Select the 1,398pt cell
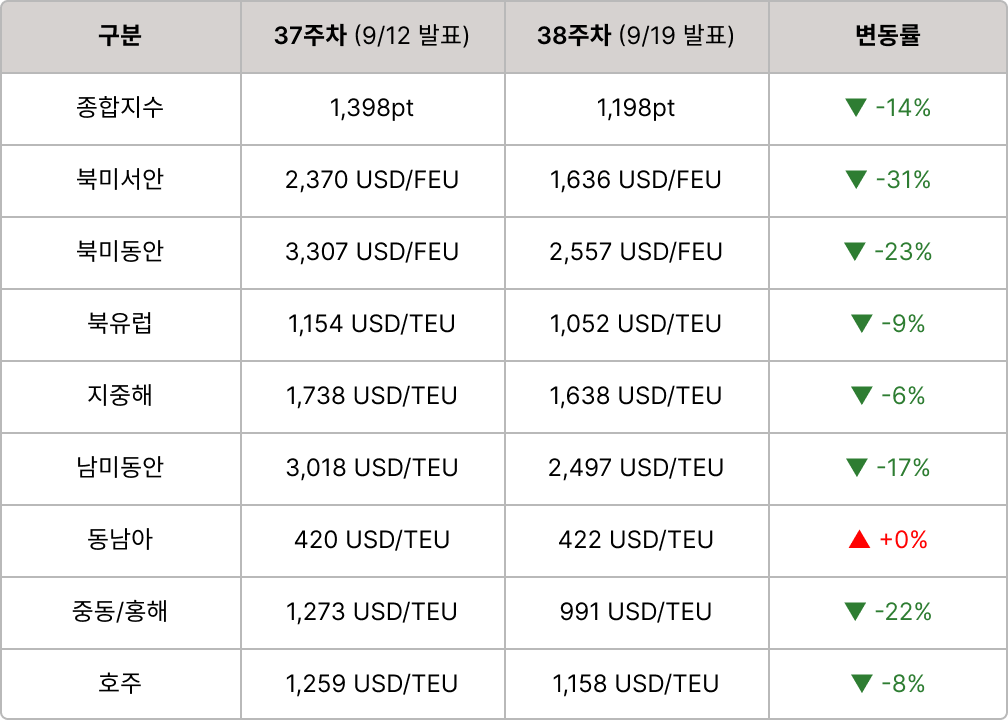 click(x=372, y=108)
